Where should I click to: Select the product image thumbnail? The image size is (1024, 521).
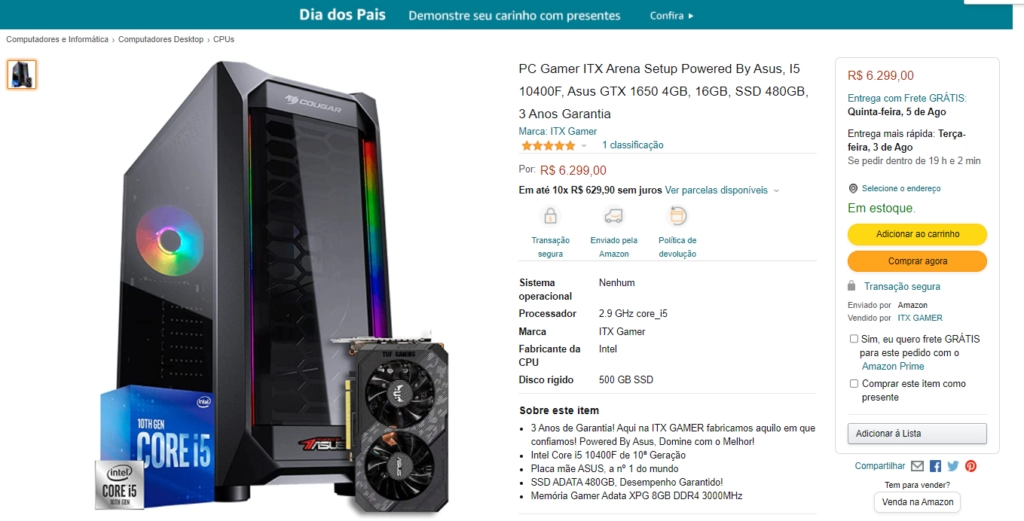pyautogui.click(x=22, y=74)
